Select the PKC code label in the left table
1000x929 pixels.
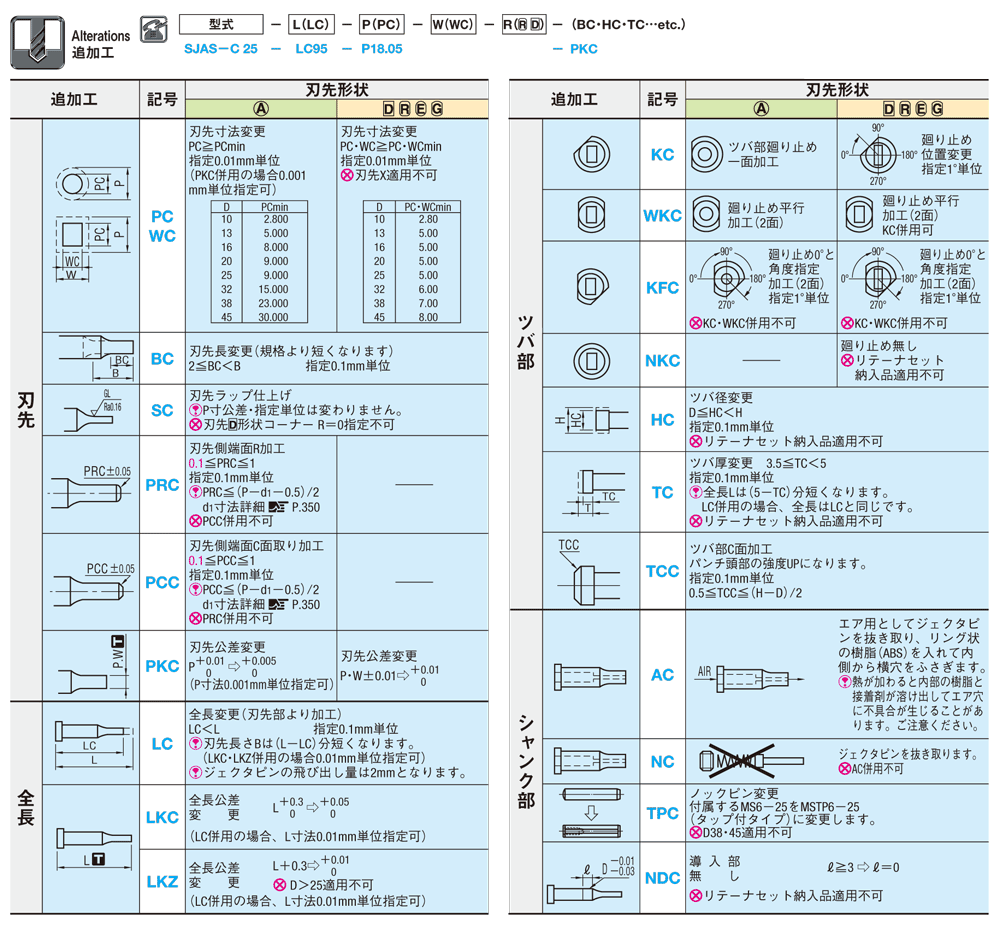162,666
